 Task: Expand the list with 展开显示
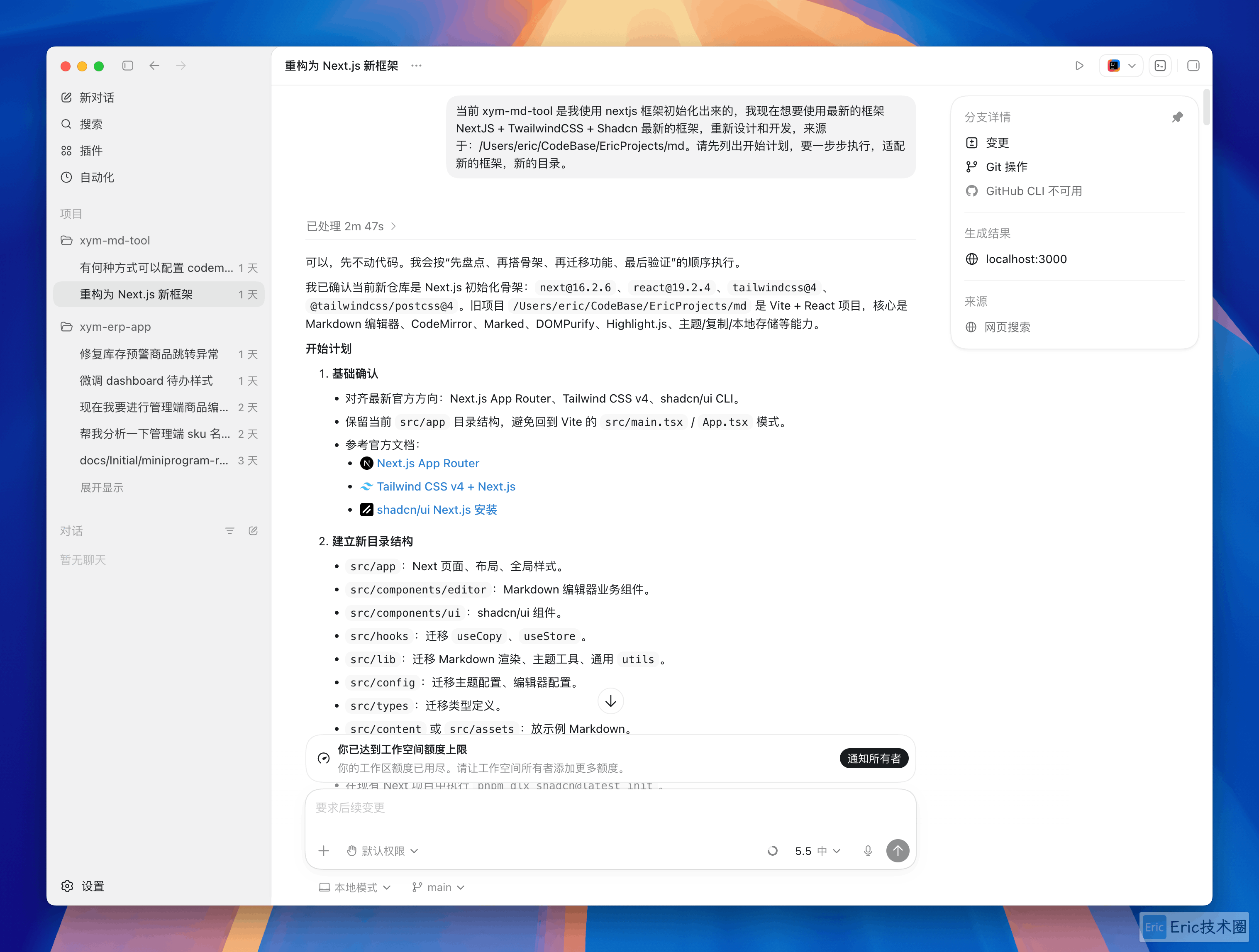(x=102, y=487)
